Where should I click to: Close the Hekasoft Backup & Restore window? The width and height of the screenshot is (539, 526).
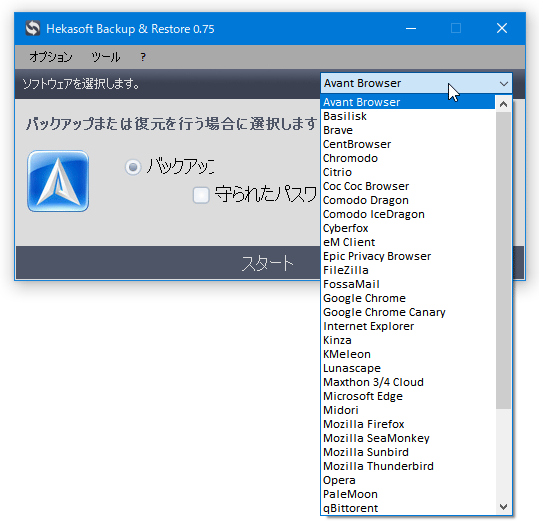tap(502, 29)
